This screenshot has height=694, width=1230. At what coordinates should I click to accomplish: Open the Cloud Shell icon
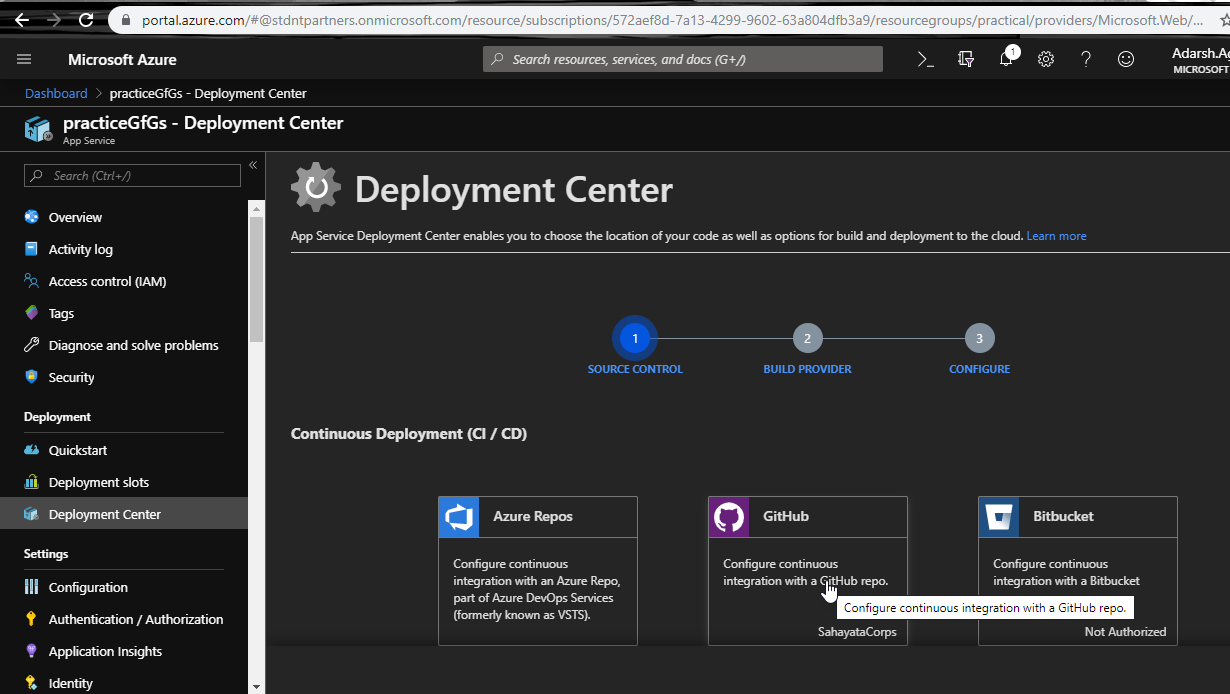pyautogui.click(x=926, y=59)
